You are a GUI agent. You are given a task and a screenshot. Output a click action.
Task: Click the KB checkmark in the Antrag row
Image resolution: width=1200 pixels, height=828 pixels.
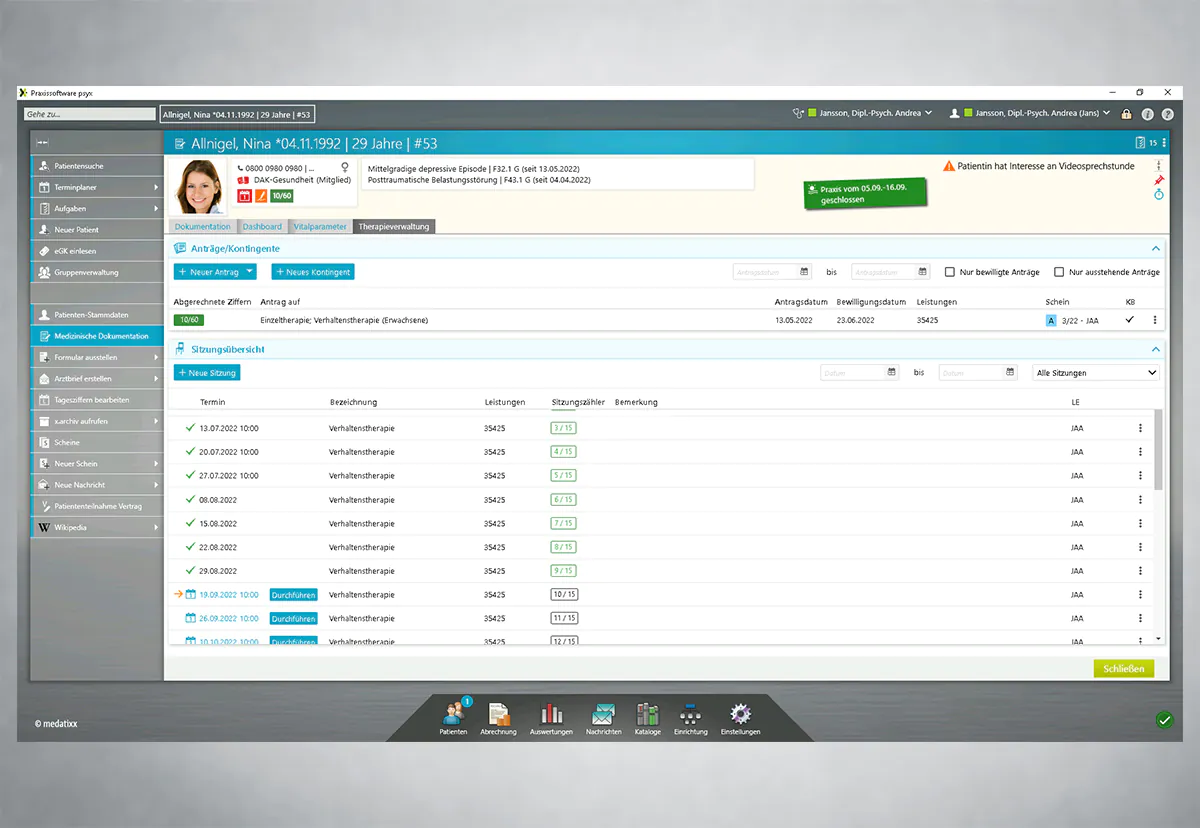[1130, 320]
